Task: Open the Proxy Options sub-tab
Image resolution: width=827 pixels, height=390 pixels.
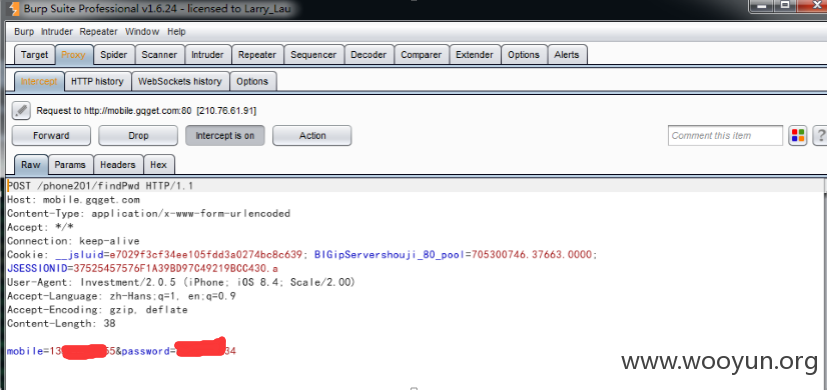Action: coord(253,81)
